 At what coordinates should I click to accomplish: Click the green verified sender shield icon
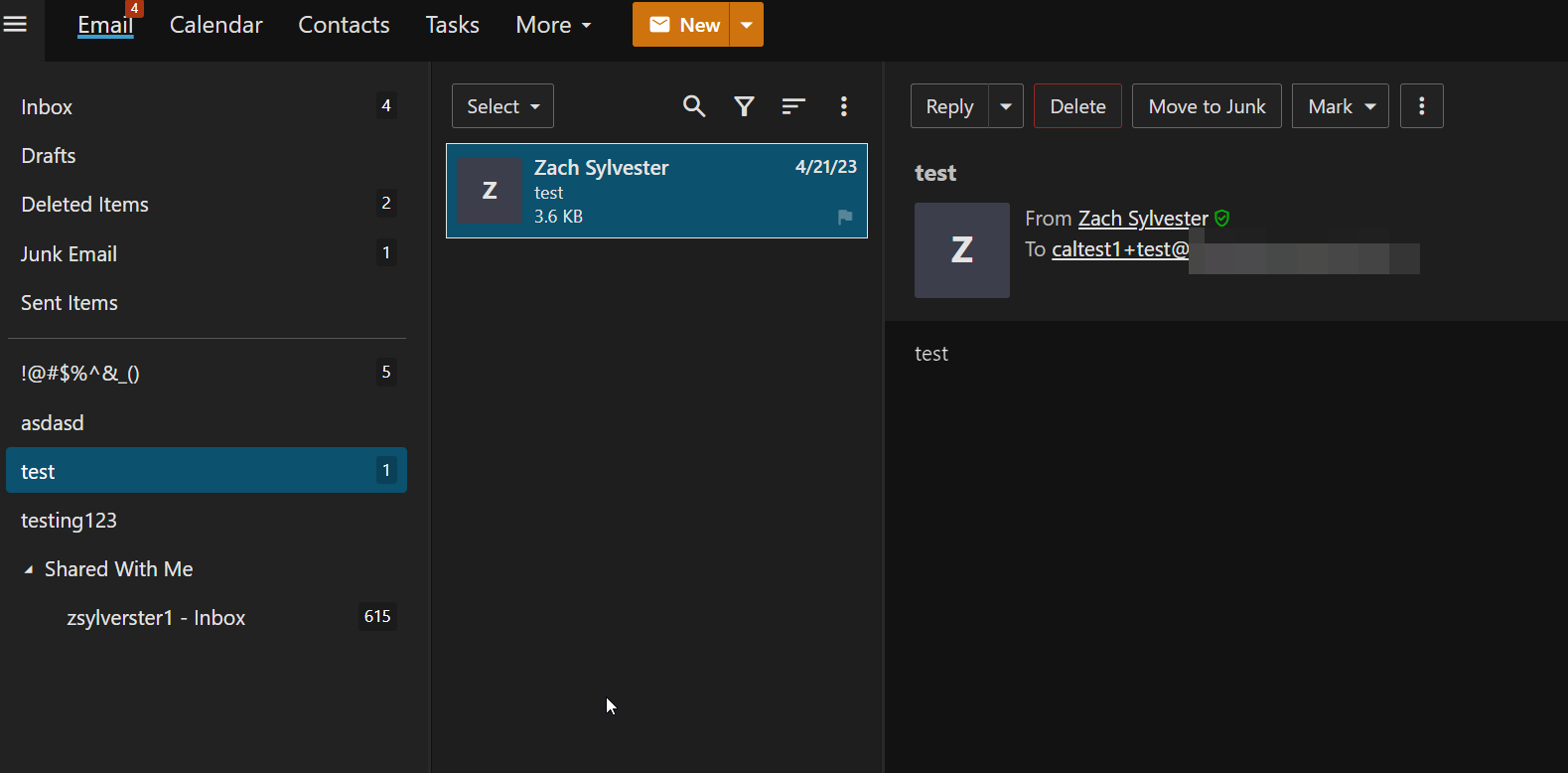[1222, 219]
